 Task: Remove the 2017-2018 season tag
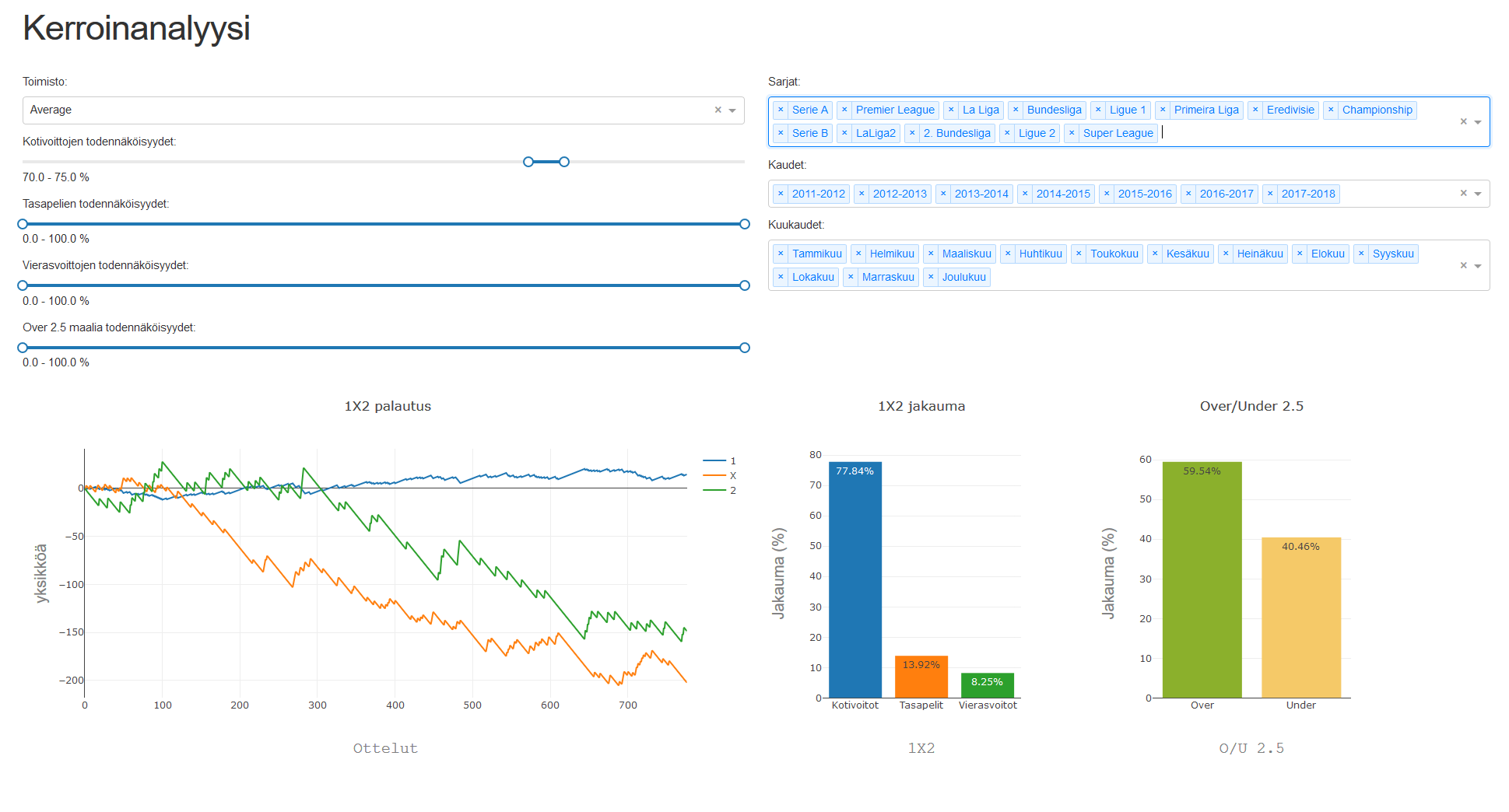1270,194
